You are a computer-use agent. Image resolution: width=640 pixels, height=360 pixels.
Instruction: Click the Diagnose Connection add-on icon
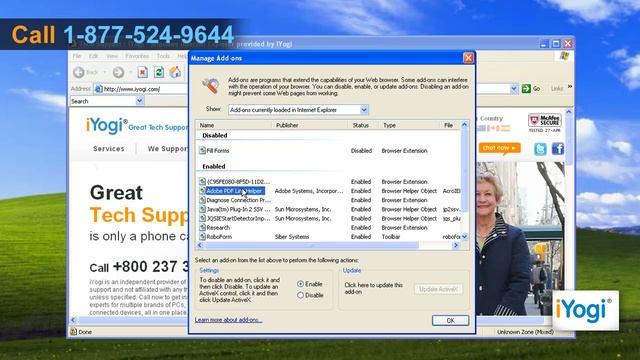click(x=202, y=200)
